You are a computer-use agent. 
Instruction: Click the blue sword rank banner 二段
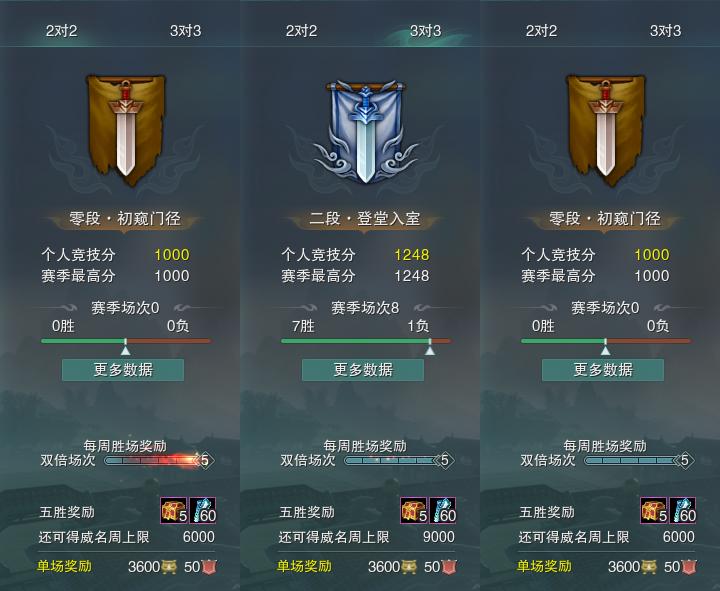365,131
